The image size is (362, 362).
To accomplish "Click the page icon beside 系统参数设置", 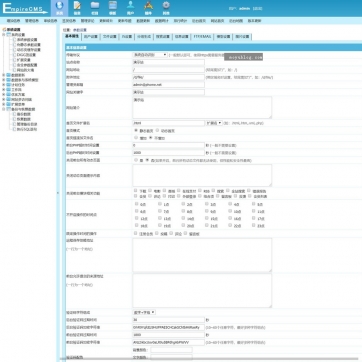I will coord(14,39).
